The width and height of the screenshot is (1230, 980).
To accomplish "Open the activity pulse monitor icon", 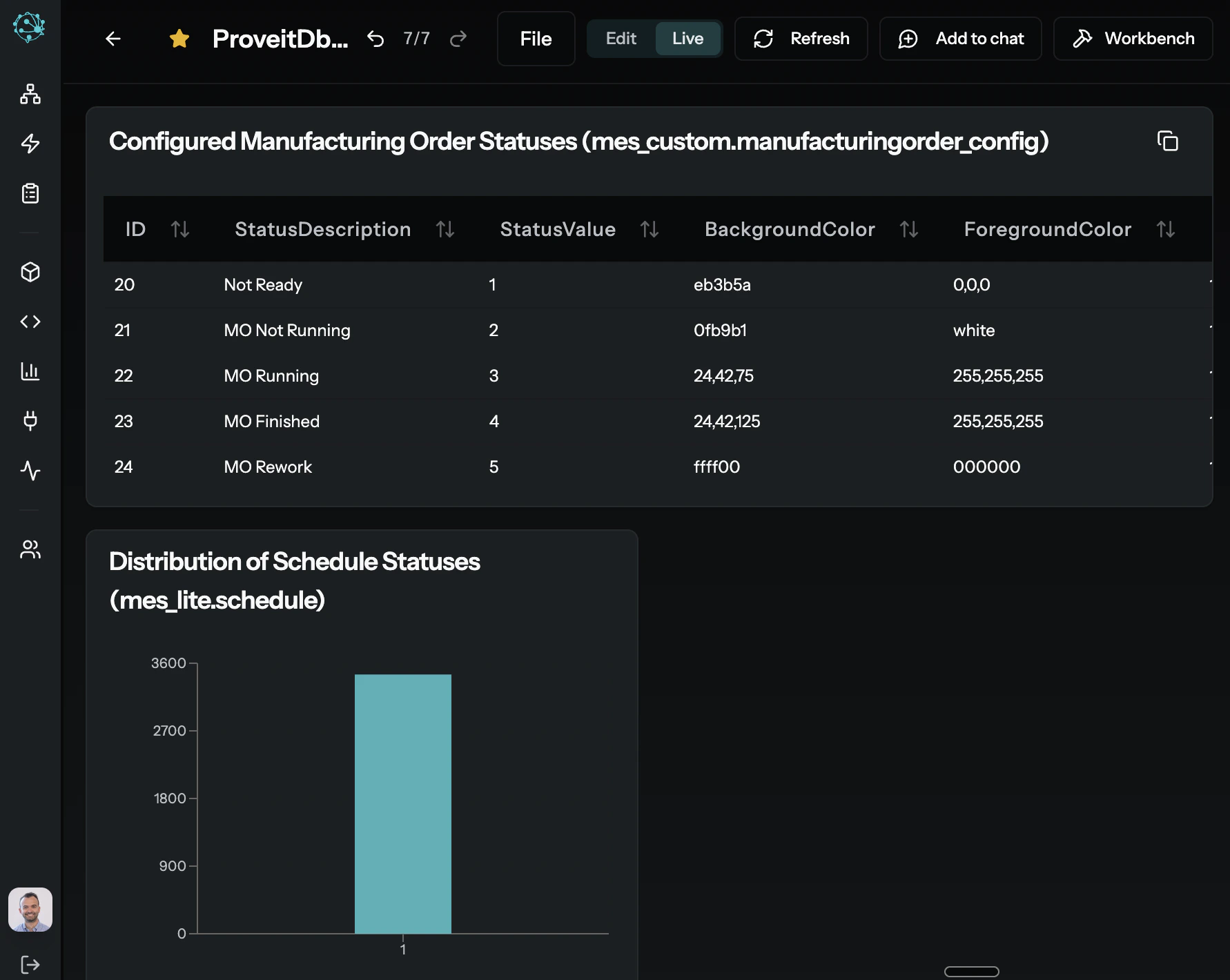I will tap(30, 471).
